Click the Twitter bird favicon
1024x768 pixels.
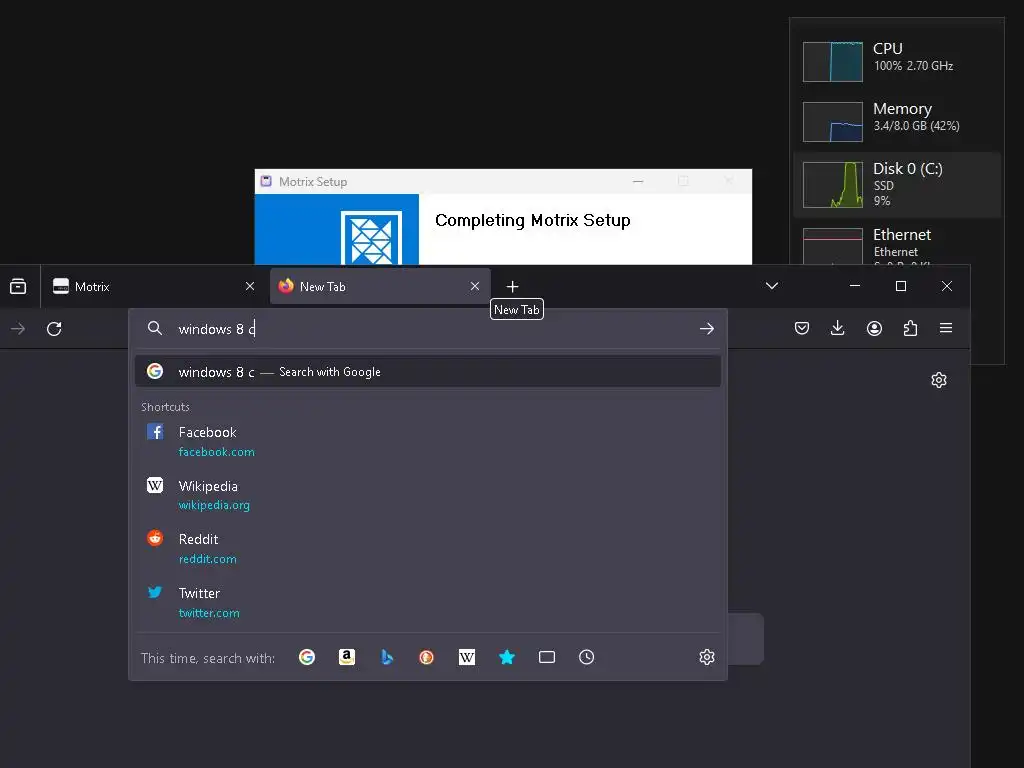click(x=155, y=592)
